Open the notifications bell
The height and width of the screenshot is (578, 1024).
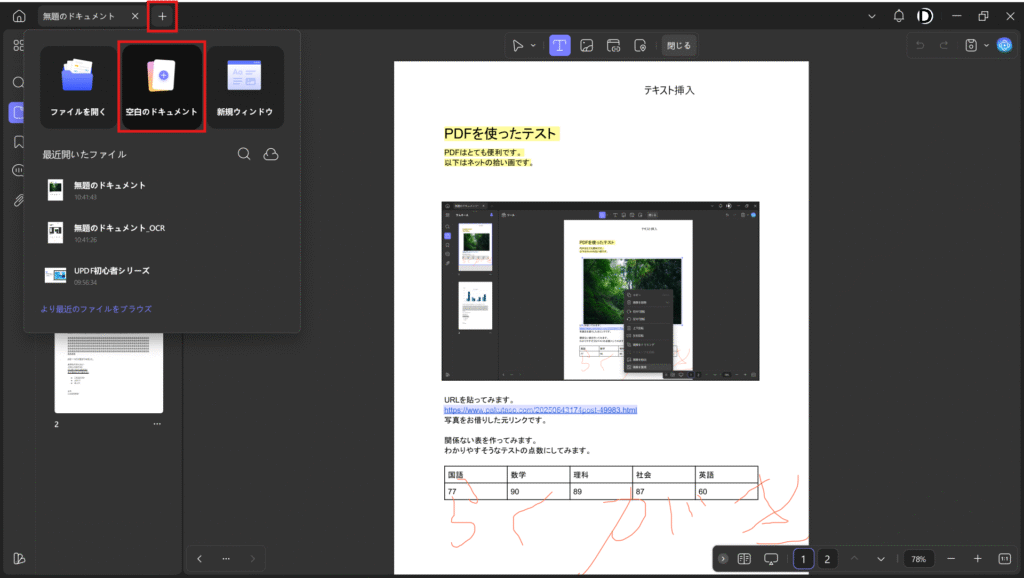pyautogui.click(x=898, y=16)
